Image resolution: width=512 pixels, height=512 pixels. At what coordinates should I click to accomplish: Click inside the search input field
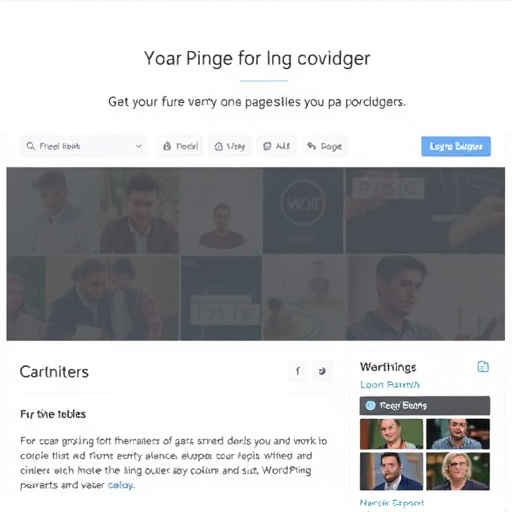click(x=83, y=146)
